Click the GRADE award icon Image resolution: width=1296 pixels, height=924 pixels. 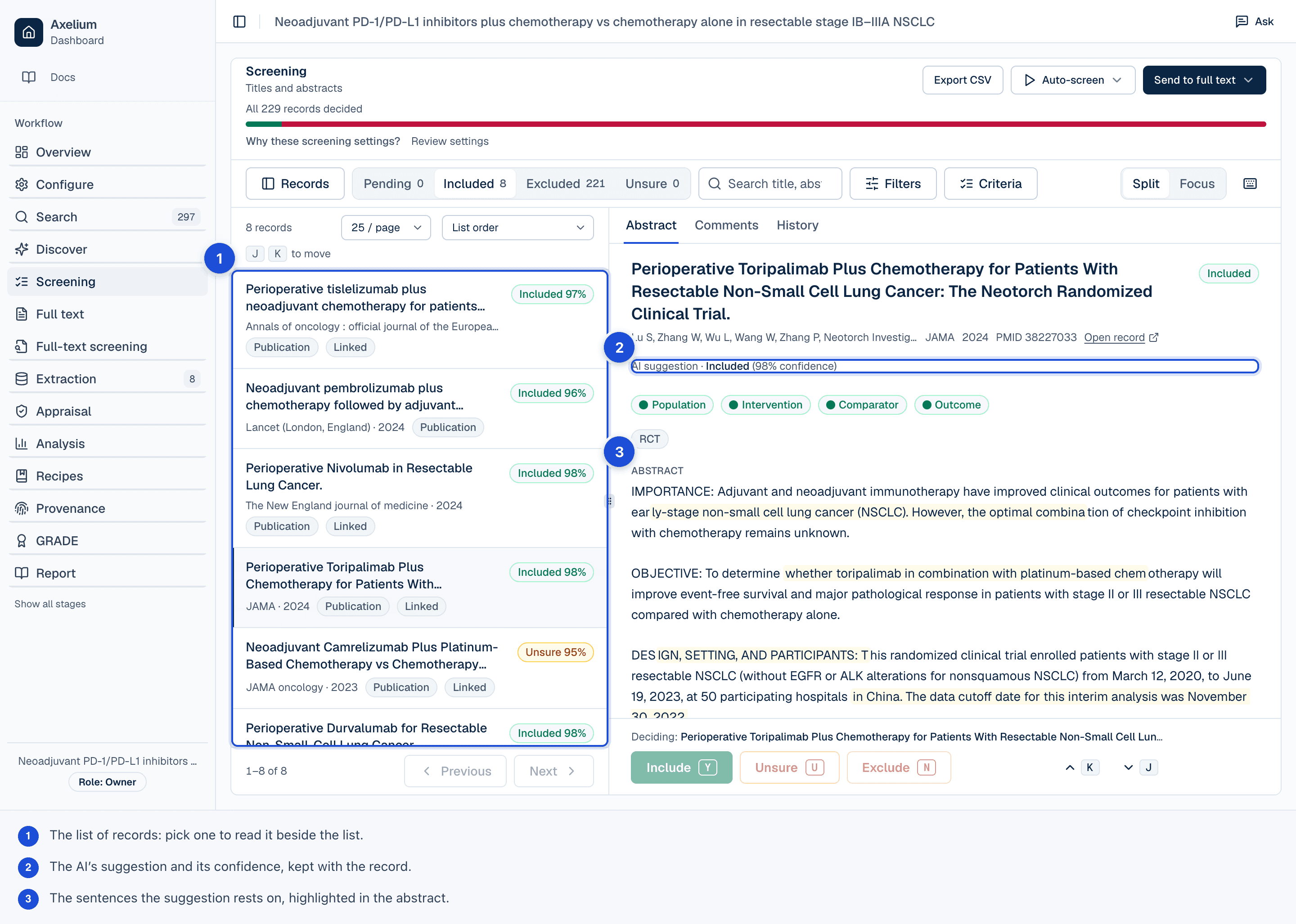coord(22,541)
